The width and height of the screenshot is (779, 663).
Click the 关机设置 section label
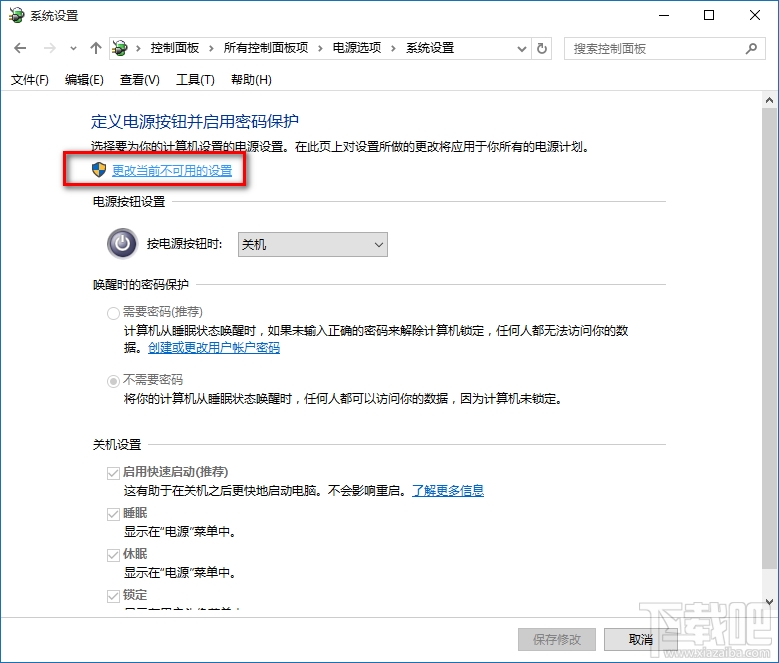coord(117,444)
